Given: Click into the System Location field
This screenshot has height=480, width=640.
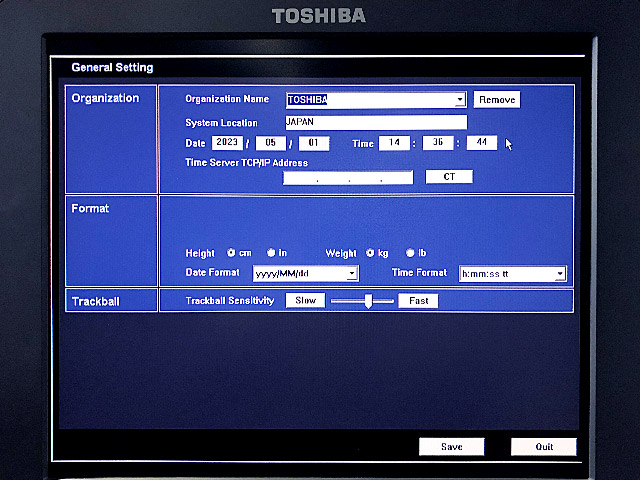Looking at the screenshot, I should click(x=376, y=122).
